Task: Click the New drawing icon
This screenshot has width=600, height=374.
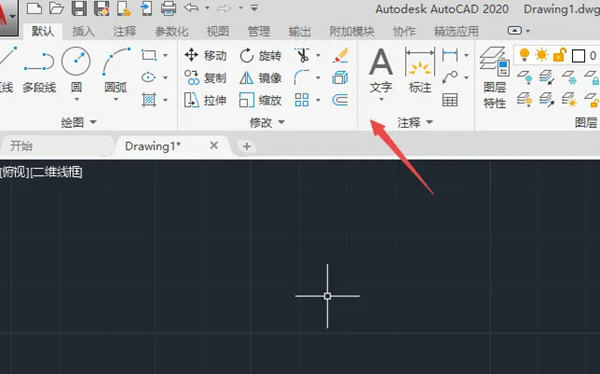Action: (34, 8)
